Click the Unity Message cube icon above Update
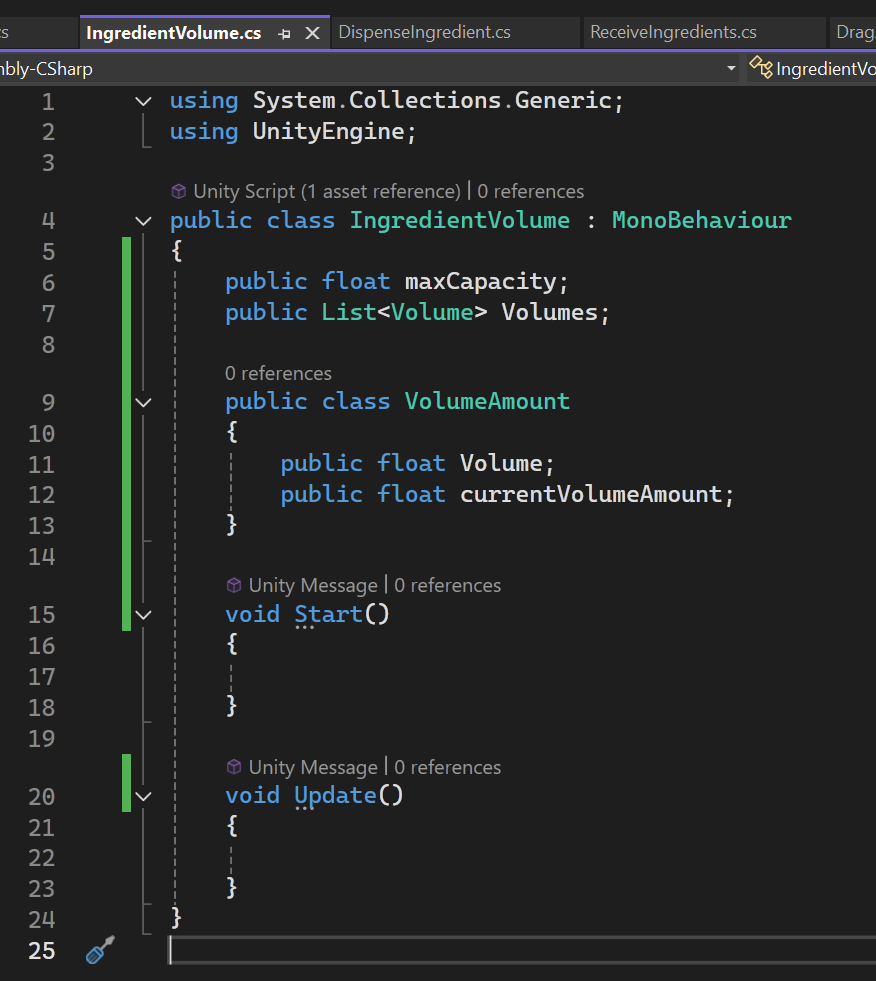Viewport: 876px width, 981px height. 234,767
